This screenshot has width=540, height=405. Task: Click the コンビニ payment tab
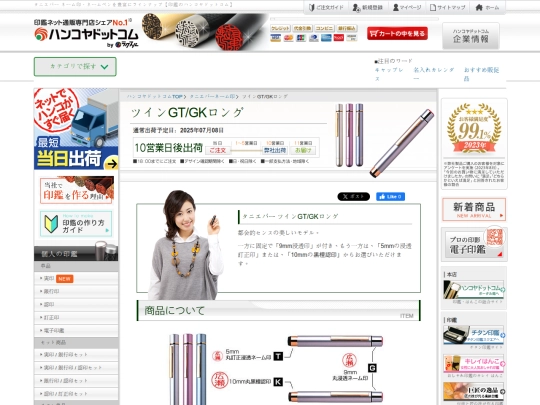pyautogui.click(x=324, y=28)
